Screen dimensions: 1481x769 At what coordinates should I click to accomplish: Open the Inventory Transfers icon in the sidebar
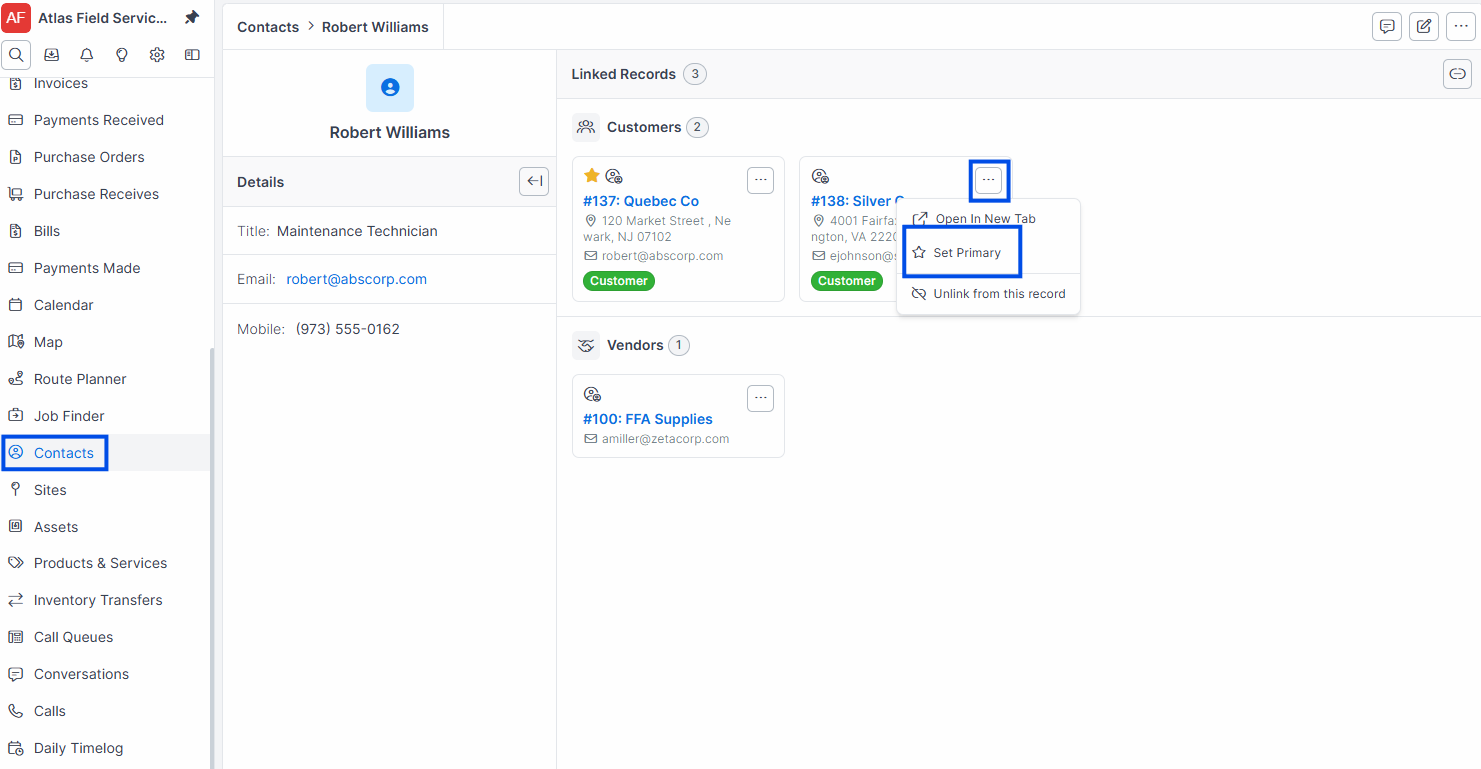(15, 600)
